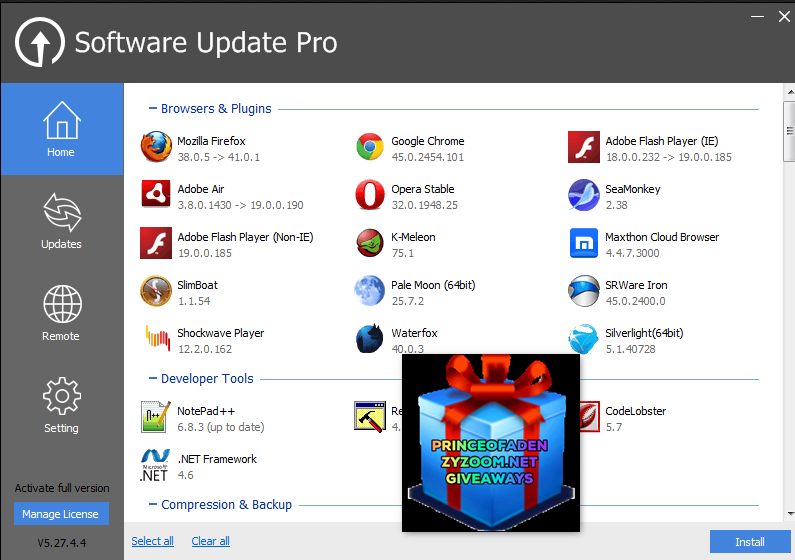The image size is (795, 560).
Task: Click the Select all link
Action: click(153, 541)
